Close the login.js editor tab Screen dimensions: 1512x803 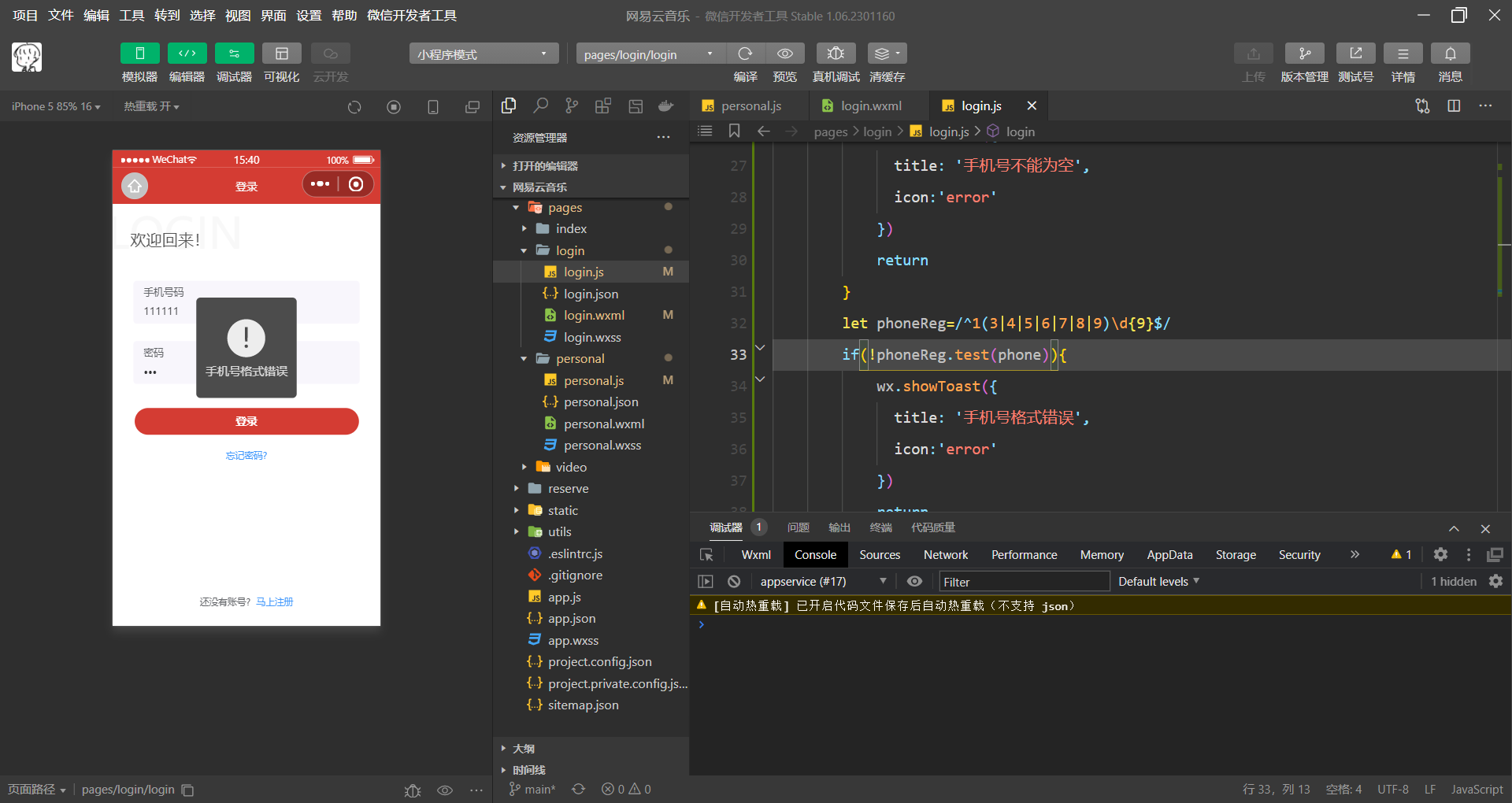[x=1032, y=105]
